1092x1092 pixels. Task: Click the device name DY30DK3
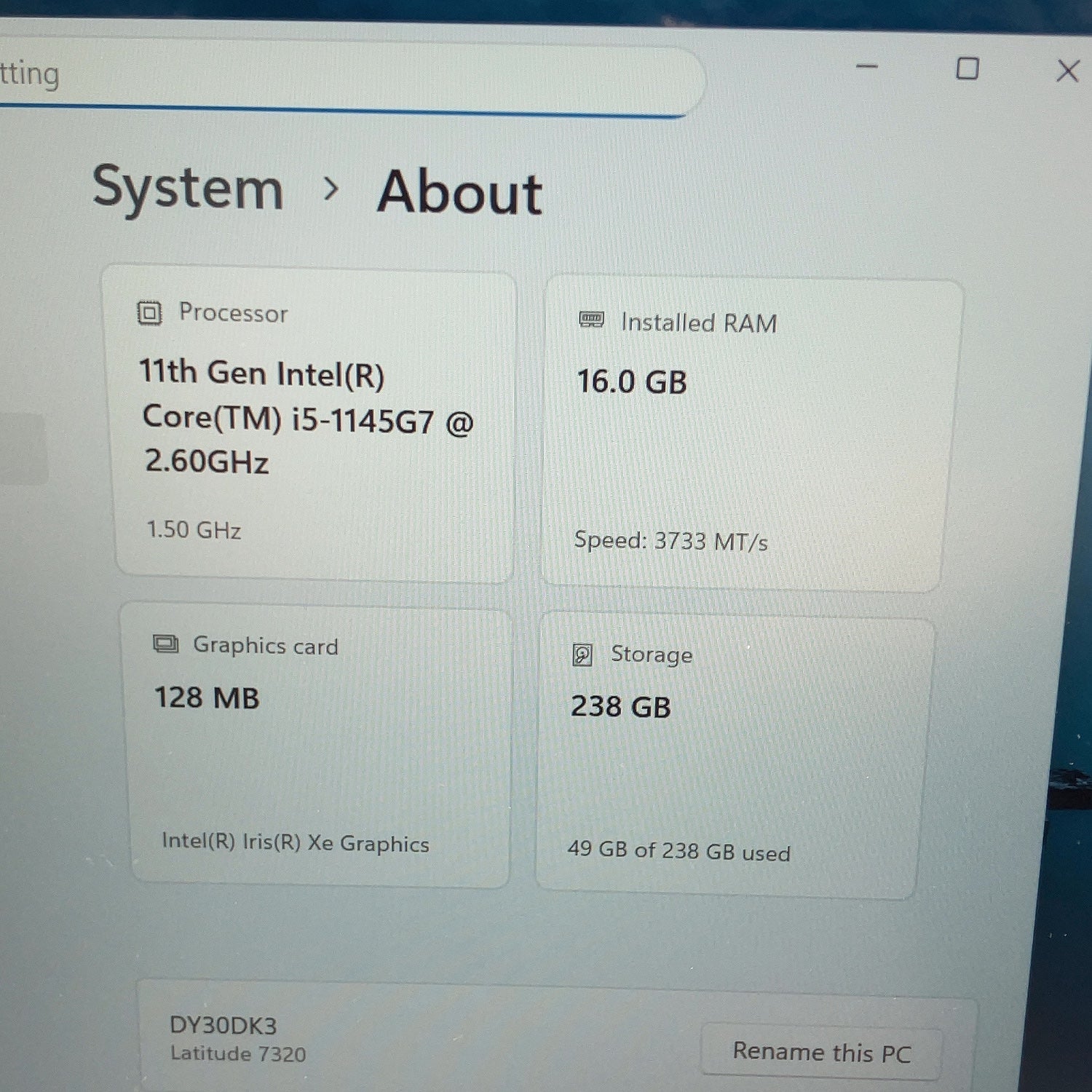click(223, 1025)
